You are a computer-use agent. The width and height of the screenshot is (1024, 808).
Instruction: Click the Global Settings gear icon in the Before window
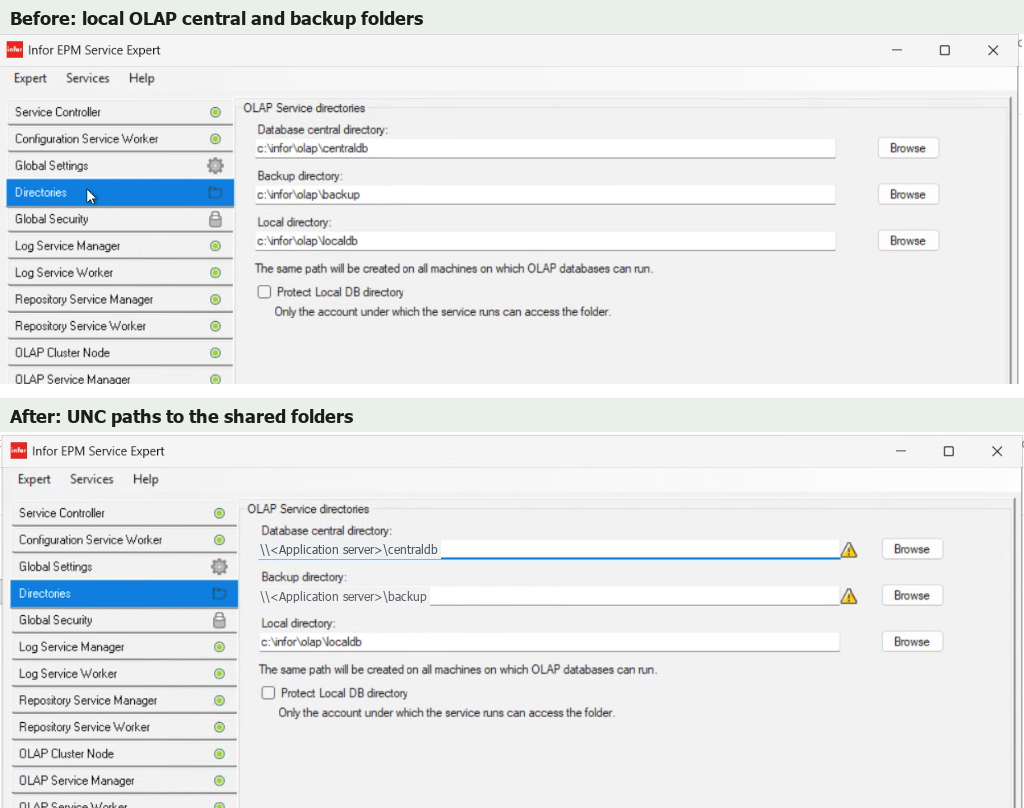pos(215,166)
